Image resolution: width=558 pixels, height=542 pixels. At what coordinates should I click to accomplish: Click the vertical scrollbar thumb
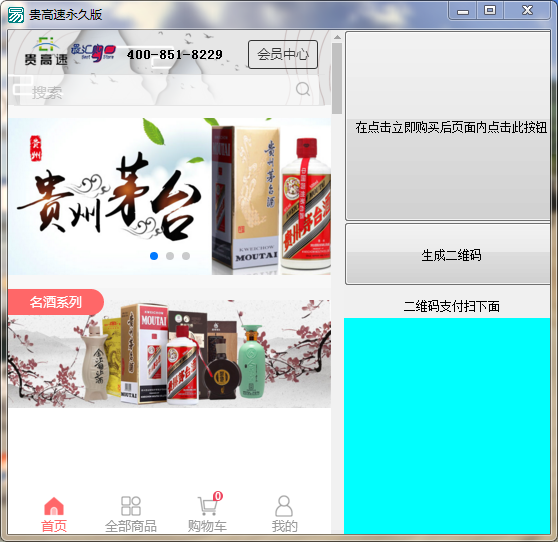point(337,78)
